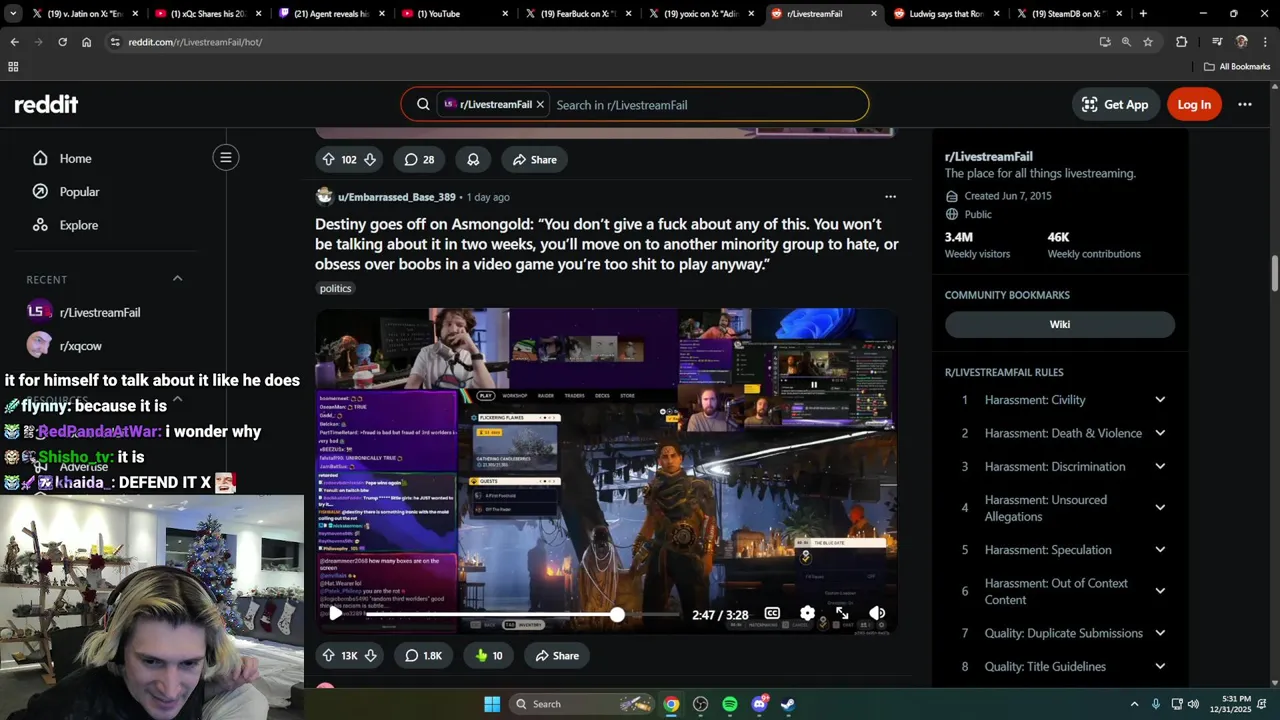
Task: Share the Destiny goes off post
Action: 557,656
